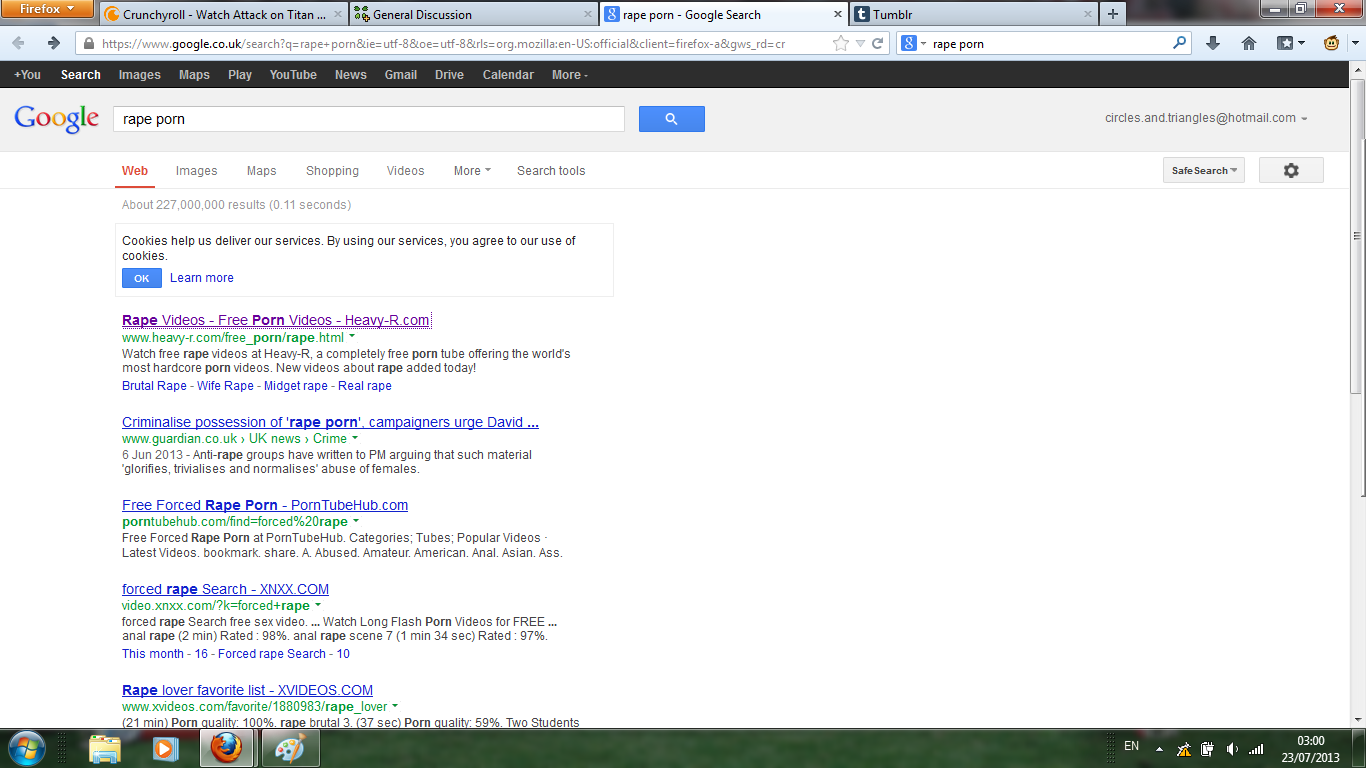Open the Learn more cookies link
Screen dimensions: 1366x768
(202, 278)
